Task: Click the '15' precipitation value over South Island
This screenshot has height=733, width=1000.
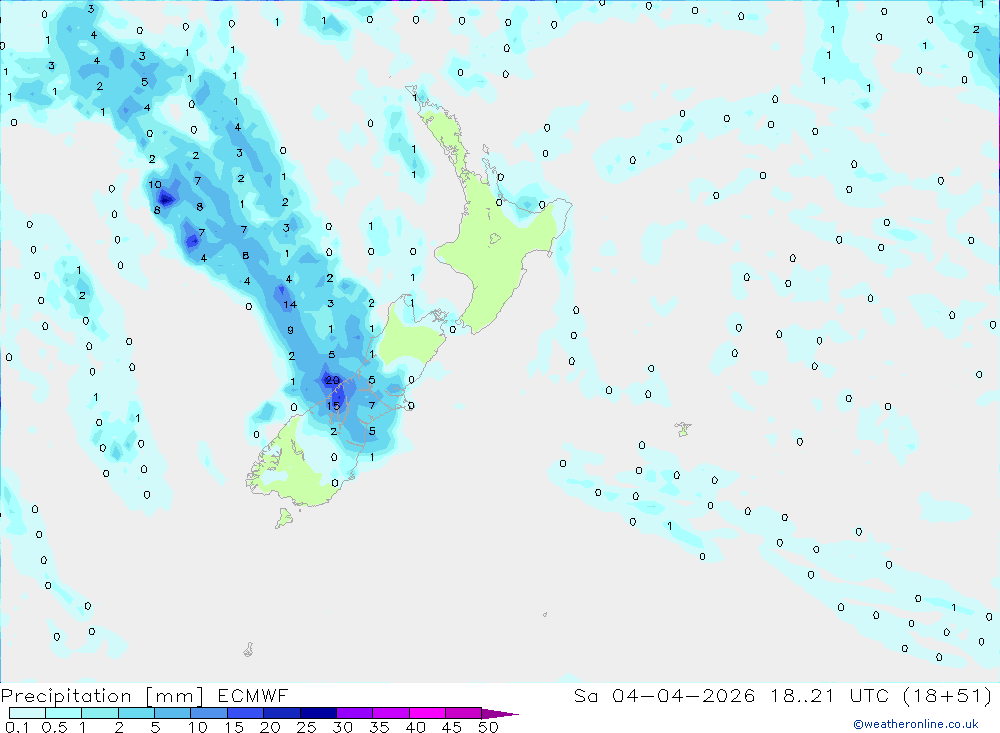Action: point(333,406)
